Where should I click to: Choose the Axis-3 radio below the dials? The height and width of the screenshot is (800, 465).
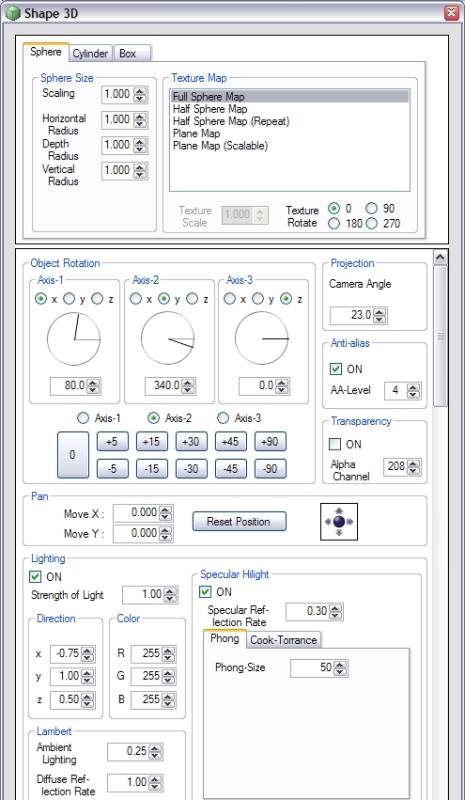[223, 418]
